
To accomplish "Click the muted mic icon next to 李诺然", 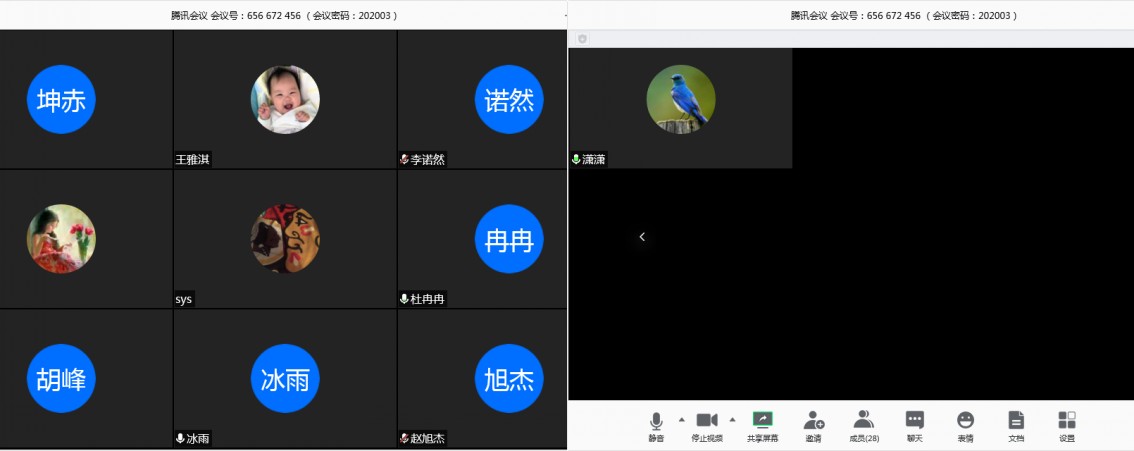I will [404, 159].
